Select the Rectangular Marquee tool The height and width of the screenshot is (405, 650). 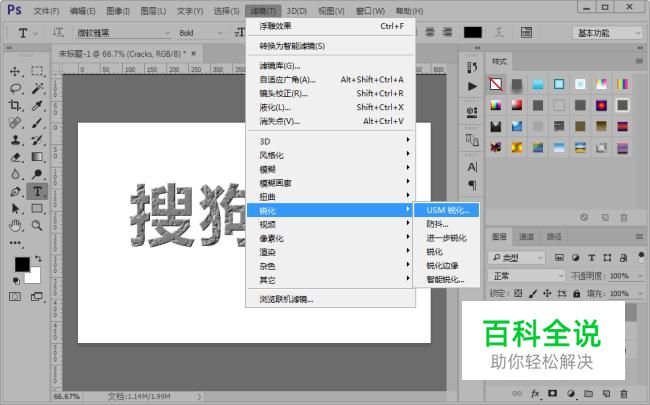click(37, 71)
